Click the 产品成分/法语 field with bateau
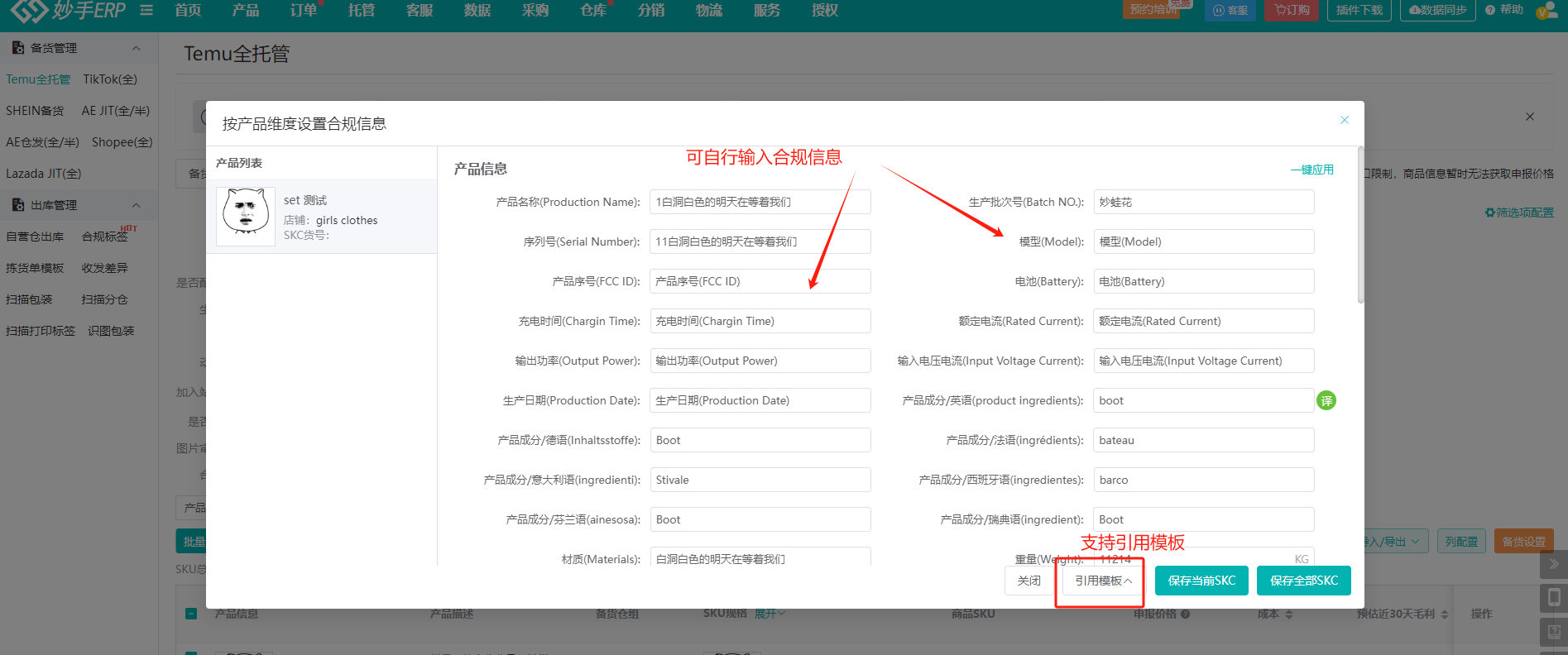1568x655 pixels. pyautogui.click(x=1204, y=440)
